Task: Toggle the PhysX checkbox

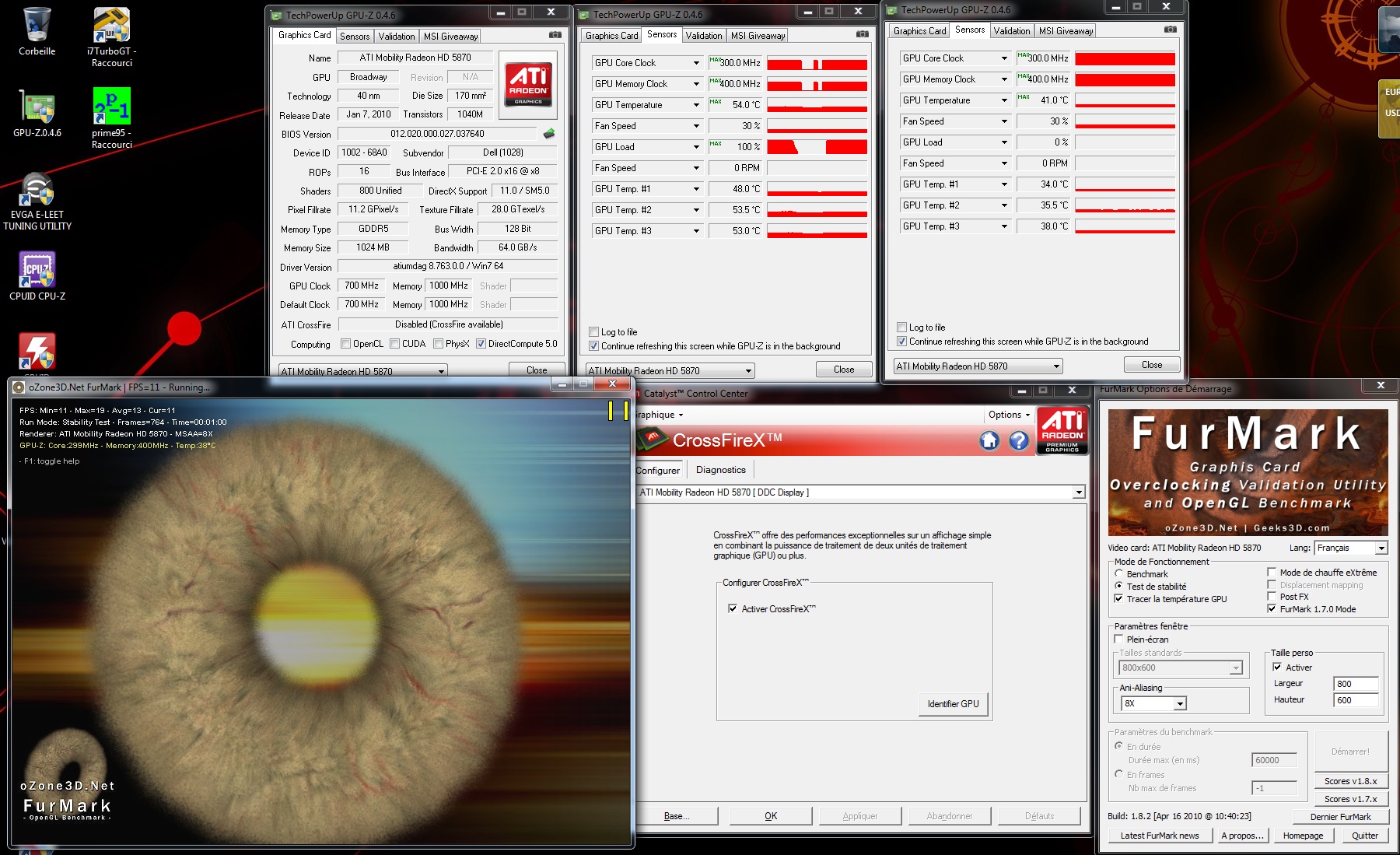Action: [439, 344]
